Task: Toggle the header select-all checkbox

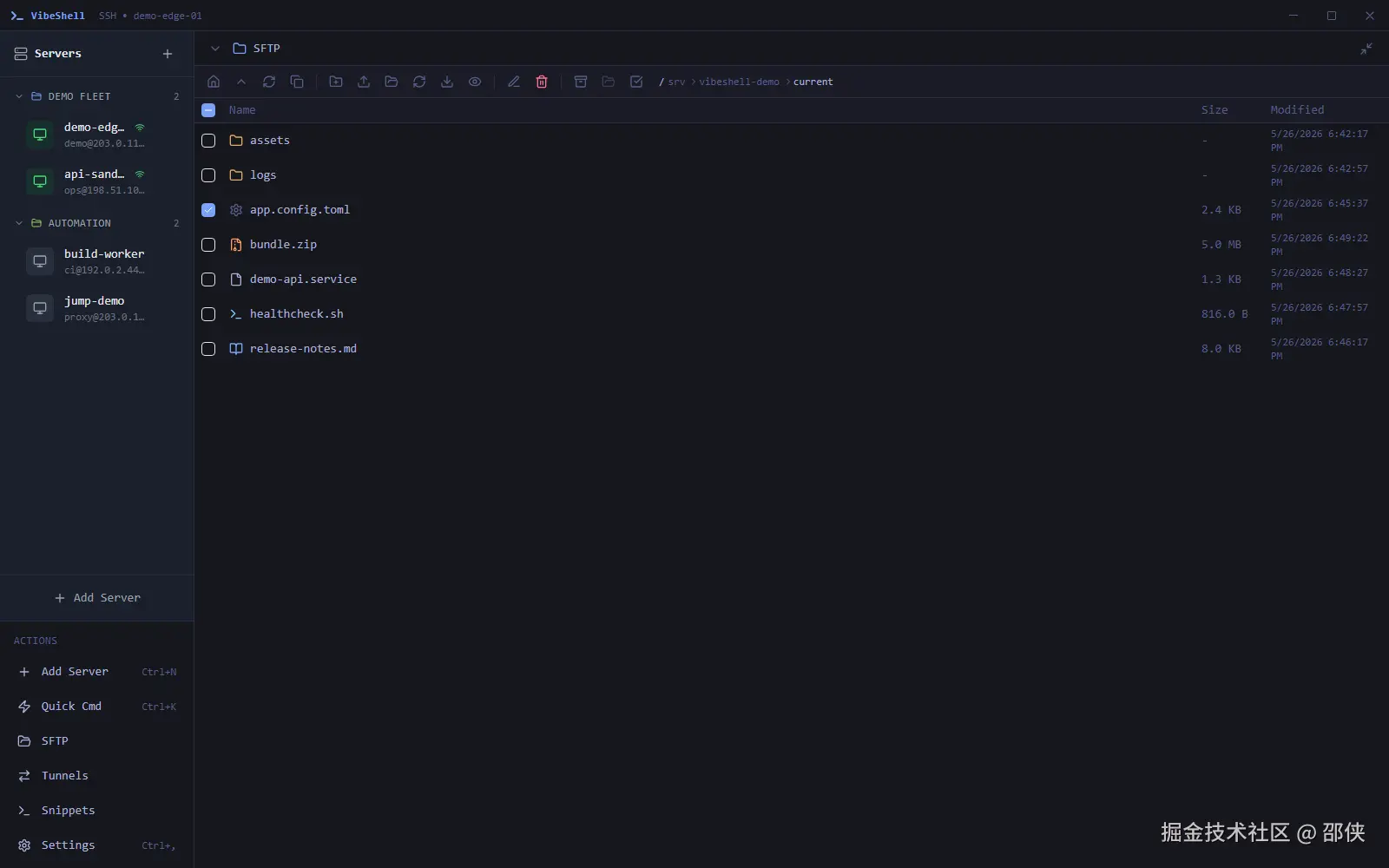Action: pyautogui.click(x=208, y=110)
